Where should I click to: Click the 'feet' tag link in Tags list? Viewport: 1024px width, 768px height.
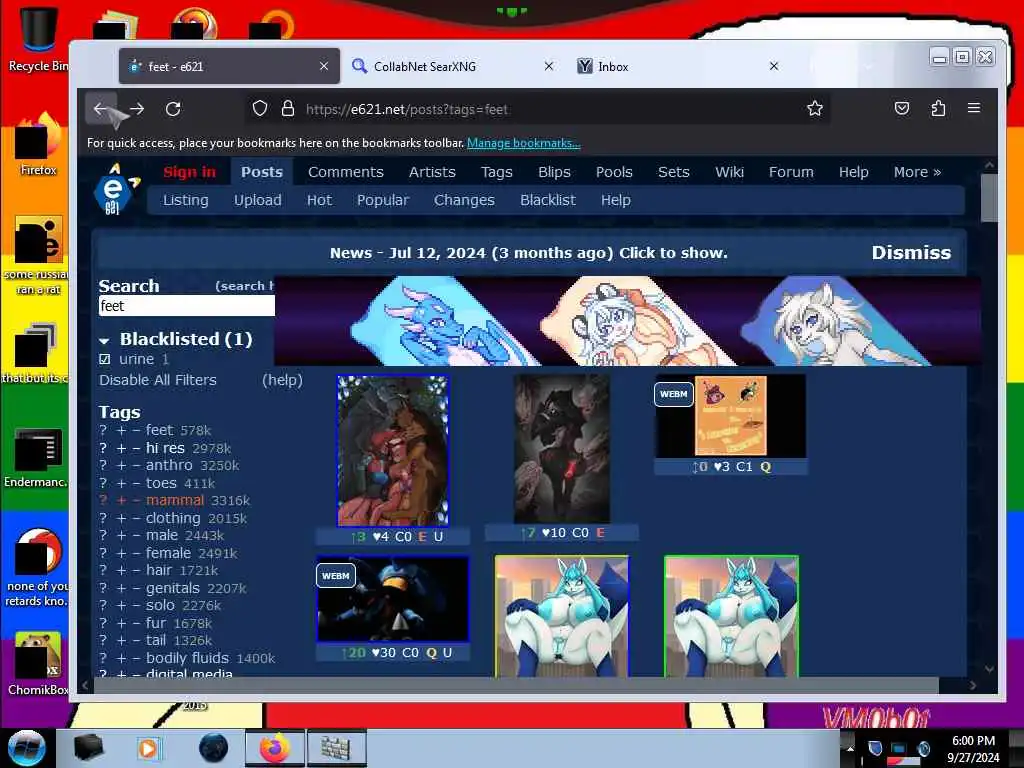(159, 430)
